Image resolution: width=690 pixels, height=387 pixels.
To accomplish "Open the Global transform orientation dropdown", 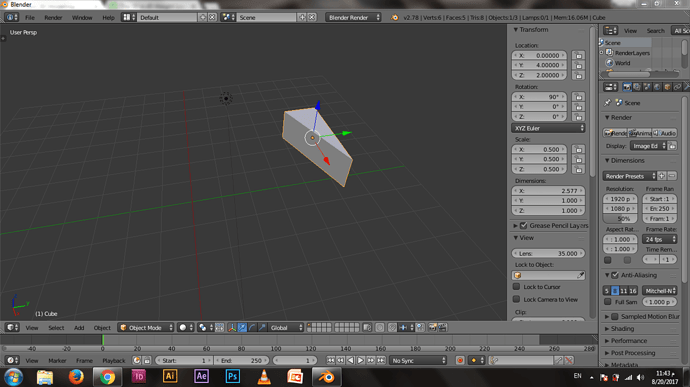I will pos(286,328).
